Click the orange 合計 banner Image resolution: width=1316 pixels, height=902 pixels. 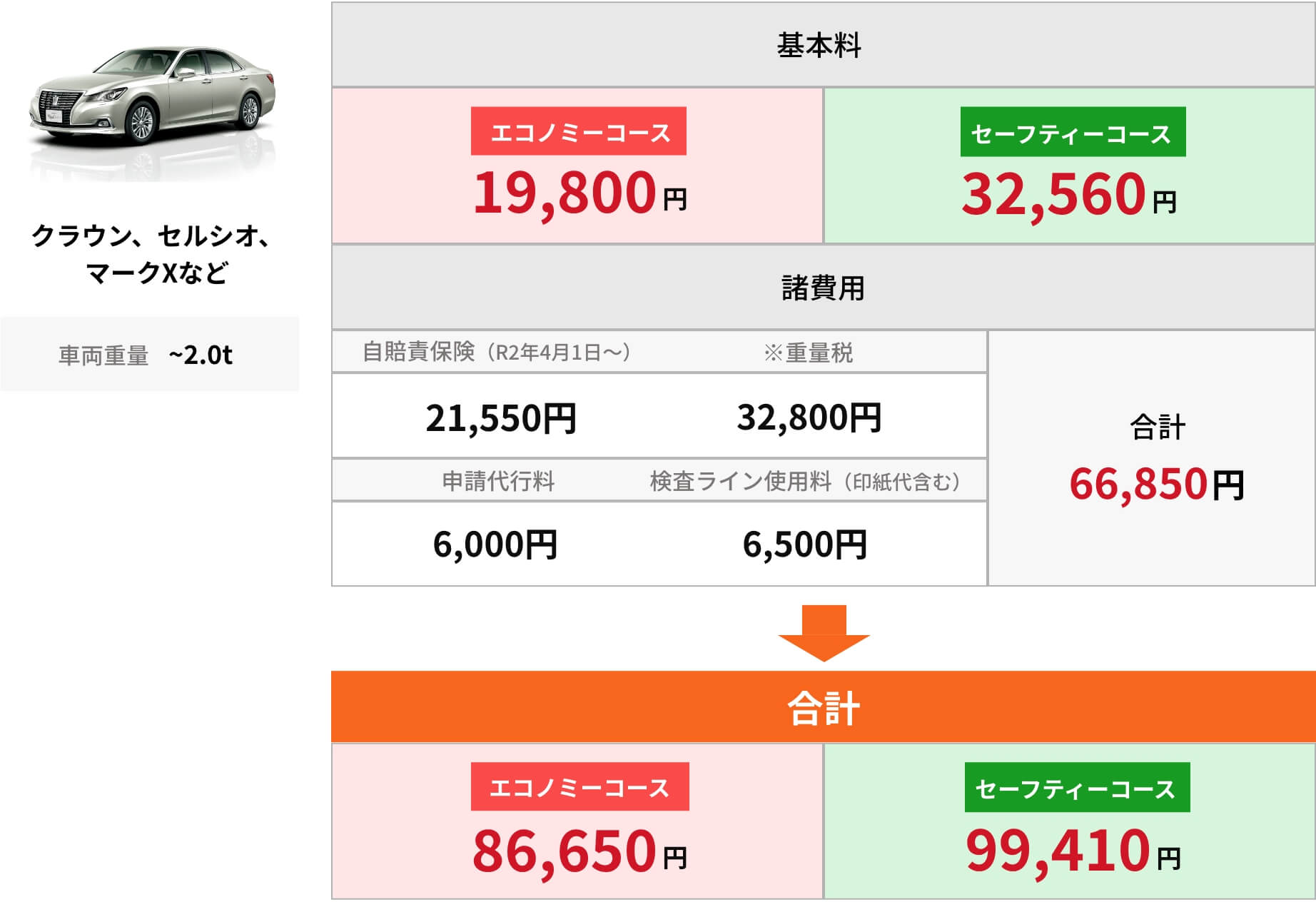coord(823,706)
